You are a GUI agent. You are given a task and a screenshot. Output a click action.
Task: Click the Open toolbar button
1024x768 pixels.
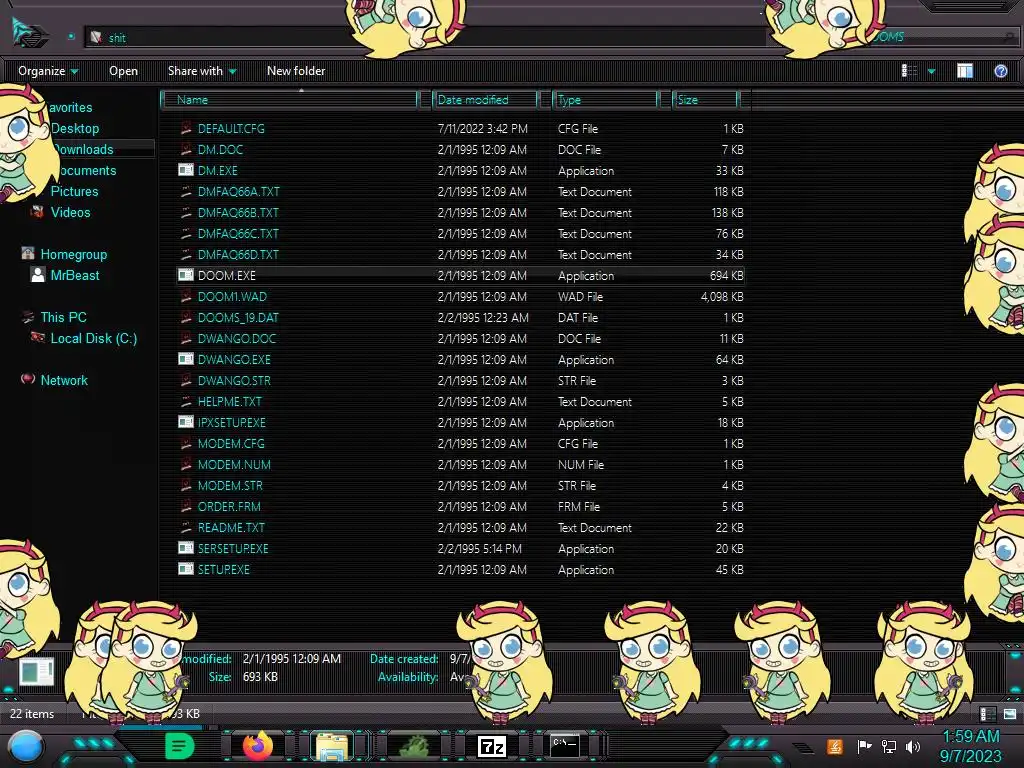[x=123, y=71]
